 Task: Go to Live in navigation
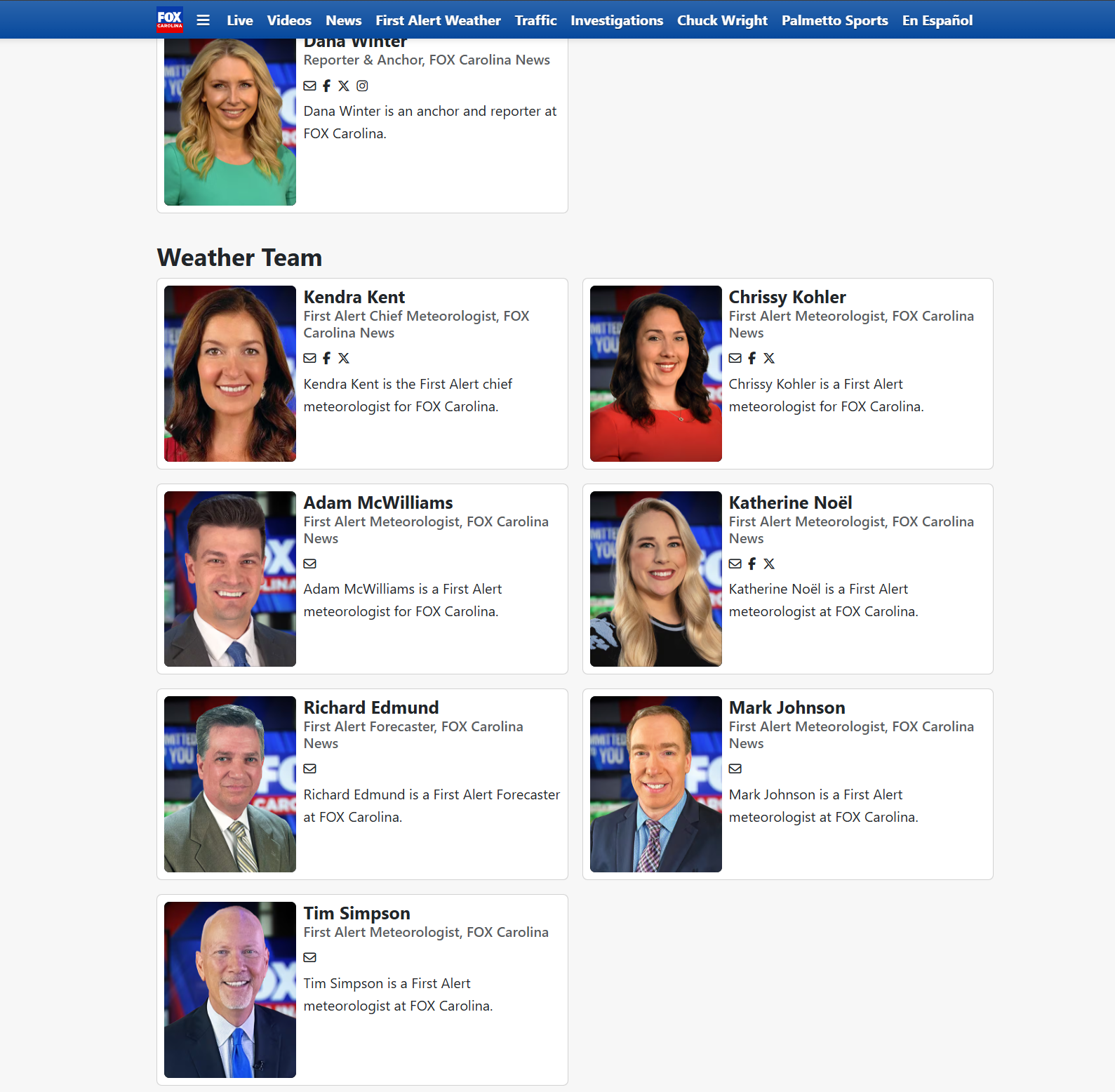pyautogui.click(x=240, y=20)
